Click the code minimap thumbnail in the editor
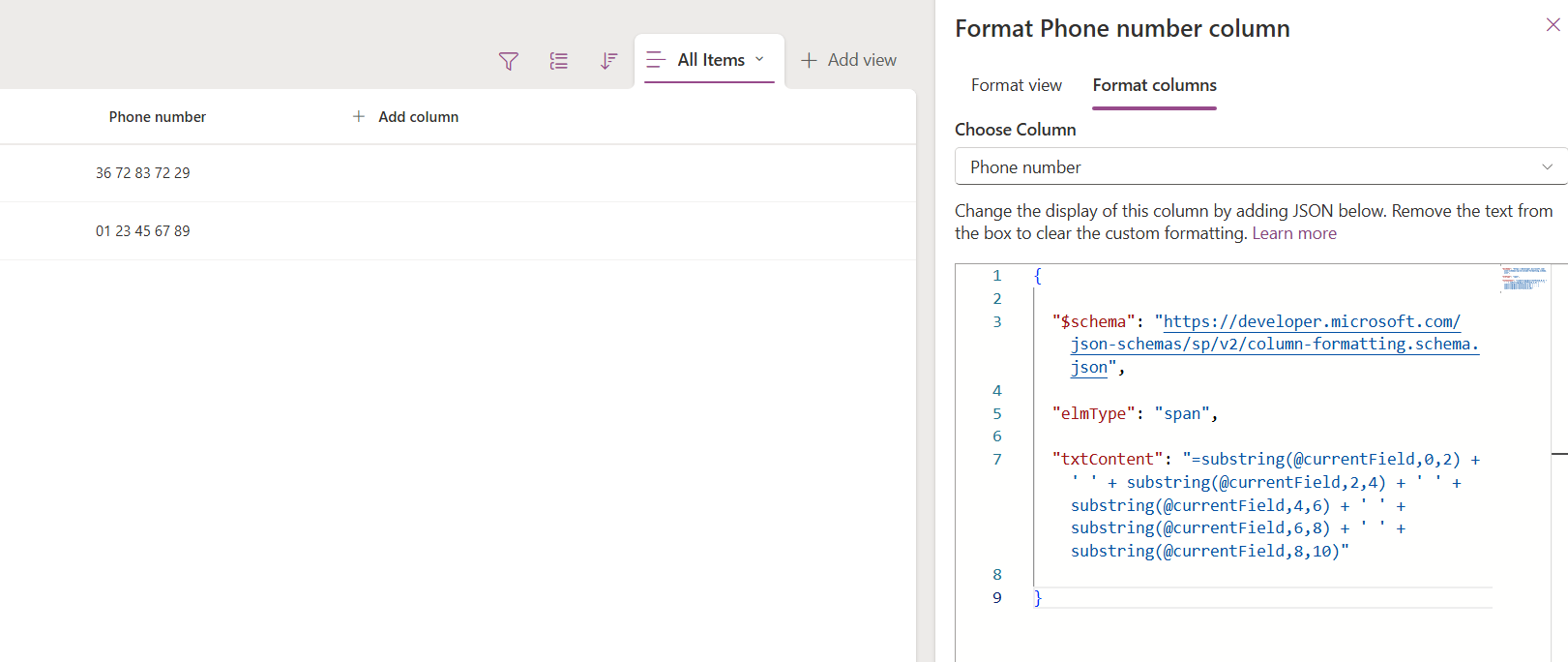This screenshot has width=1568, height=662. [1524, 279]
